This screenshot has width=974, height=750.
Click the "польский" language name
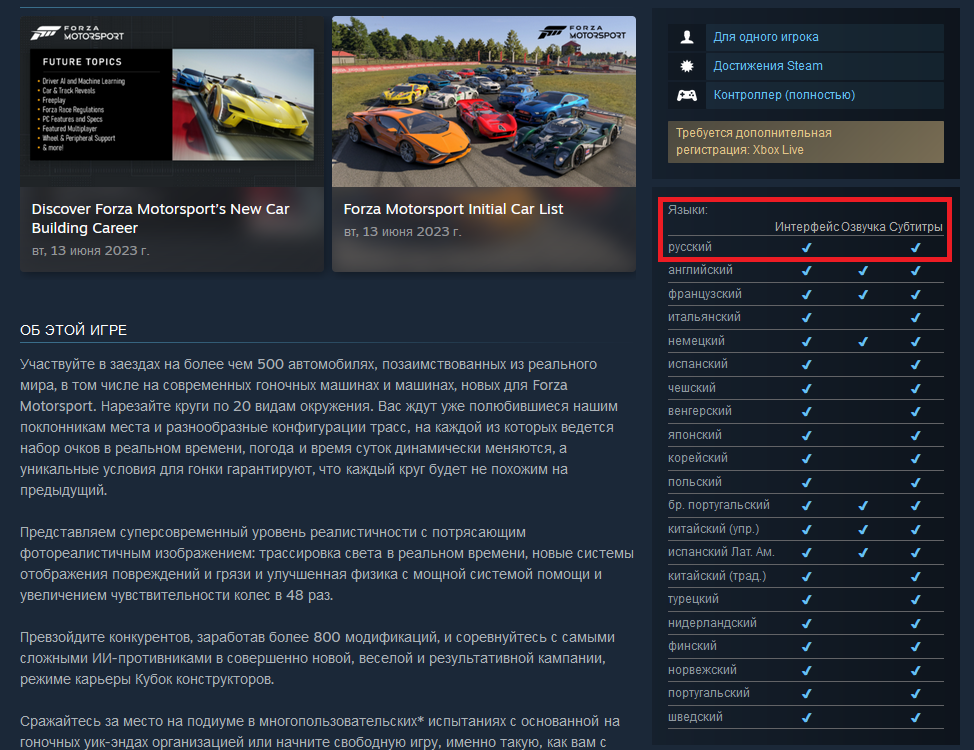[694, 482]
